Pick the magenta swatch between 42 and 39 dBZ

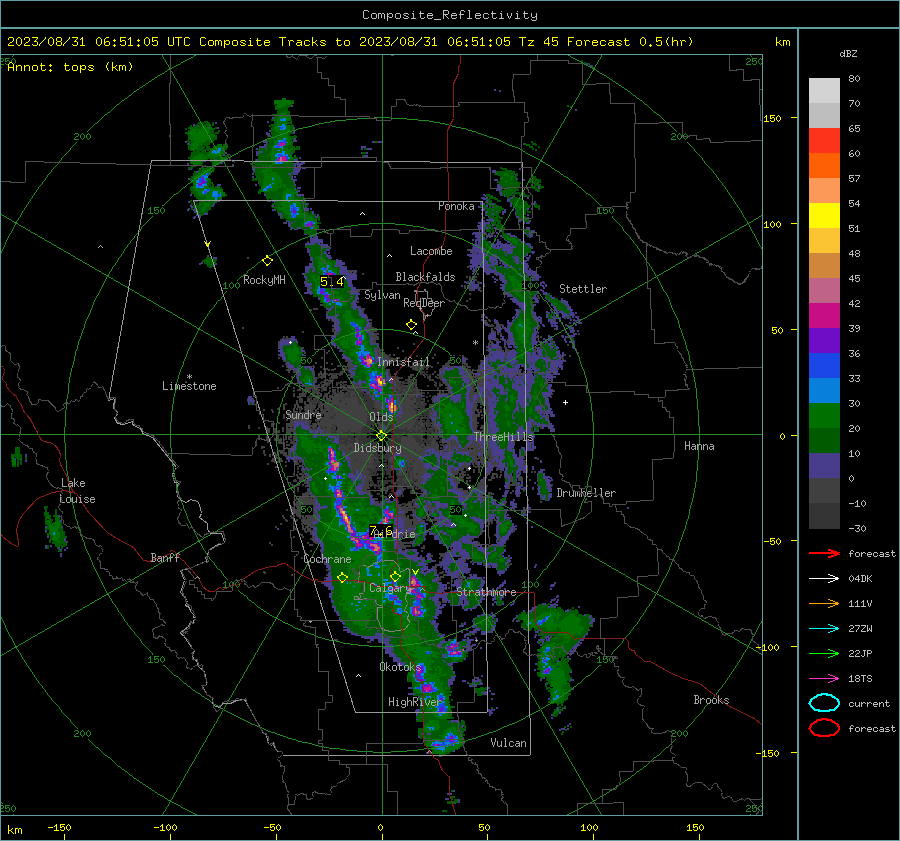824,316
